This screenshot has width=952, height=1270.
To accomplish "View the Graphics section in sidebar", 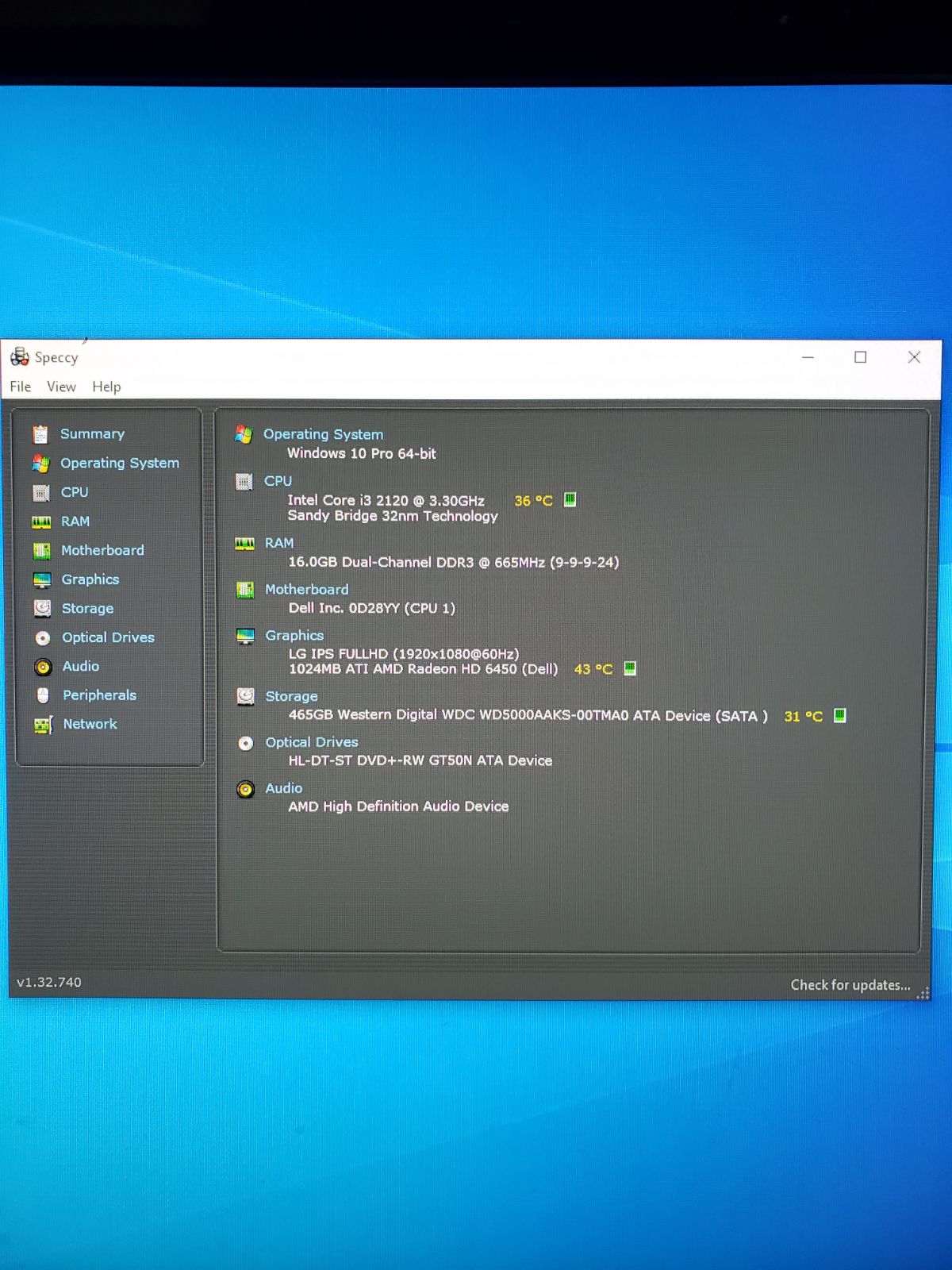I will pyautogui.click(x=90, y=579).
